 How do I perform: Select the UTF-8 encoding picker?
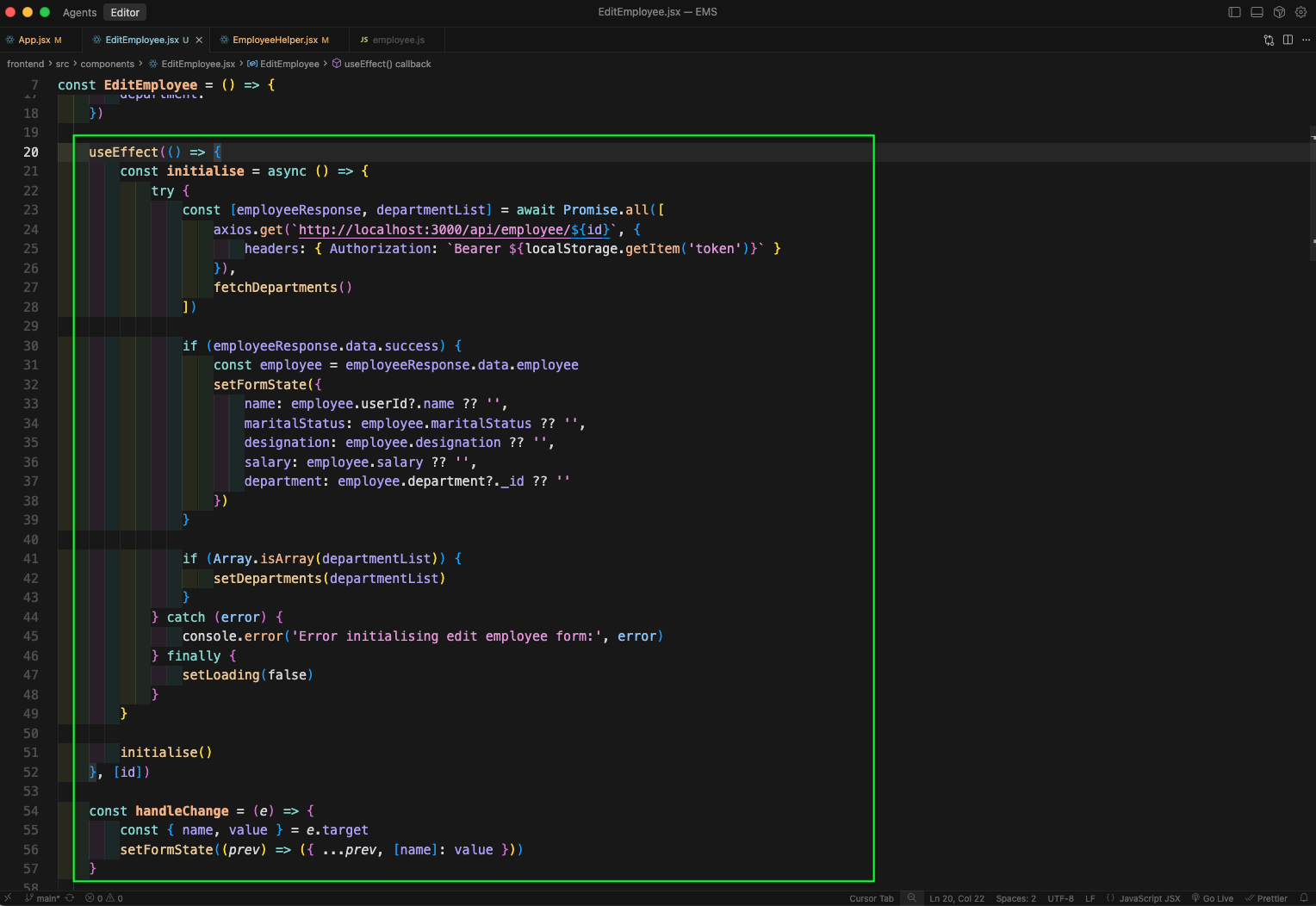tap(1060, 898)
